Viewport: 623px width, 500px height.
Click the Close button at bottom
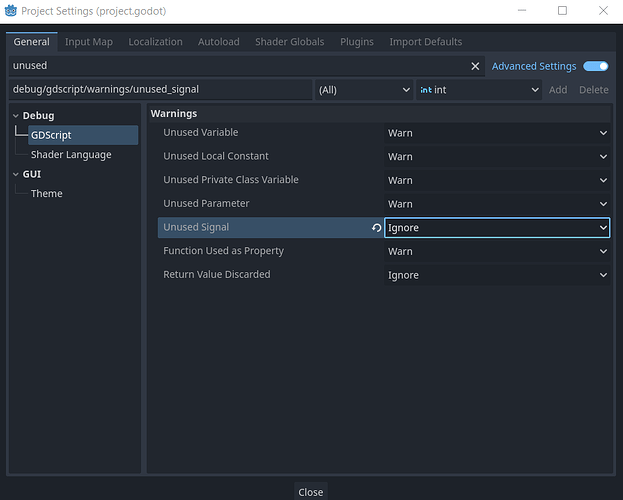pyautogui.click(x=311, y=492)
